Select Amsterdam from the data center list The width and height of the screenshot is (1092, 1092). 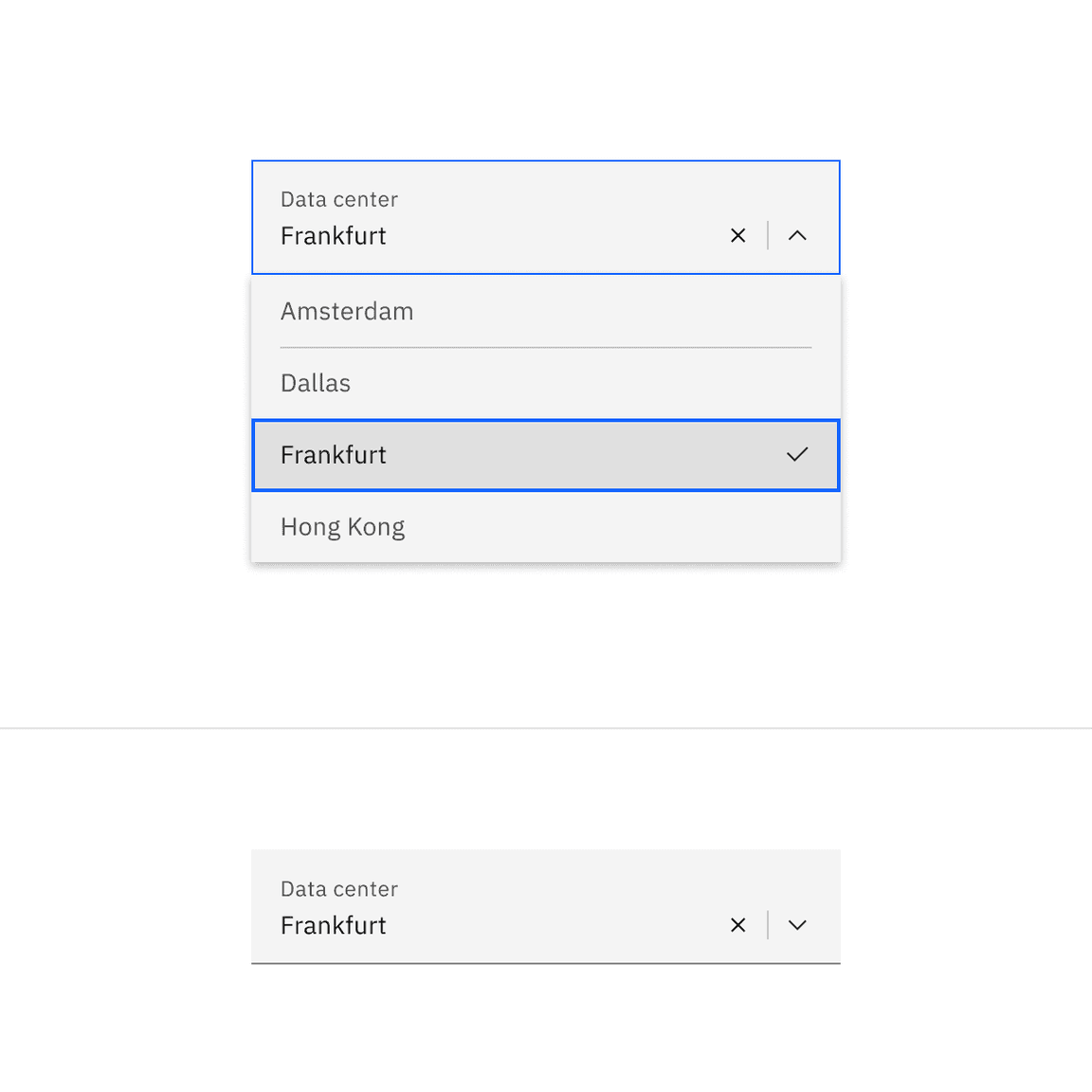347,312
